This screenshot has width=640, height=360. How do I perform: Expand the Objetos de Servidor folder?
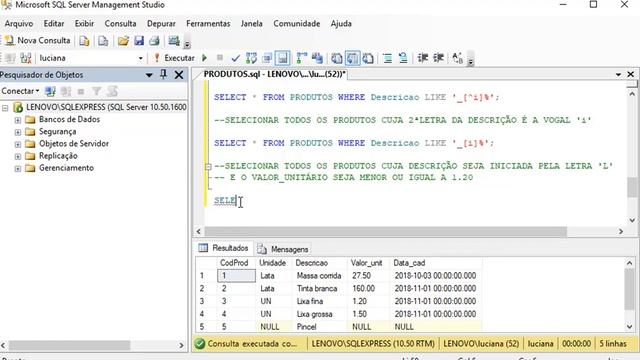point(18,144)
